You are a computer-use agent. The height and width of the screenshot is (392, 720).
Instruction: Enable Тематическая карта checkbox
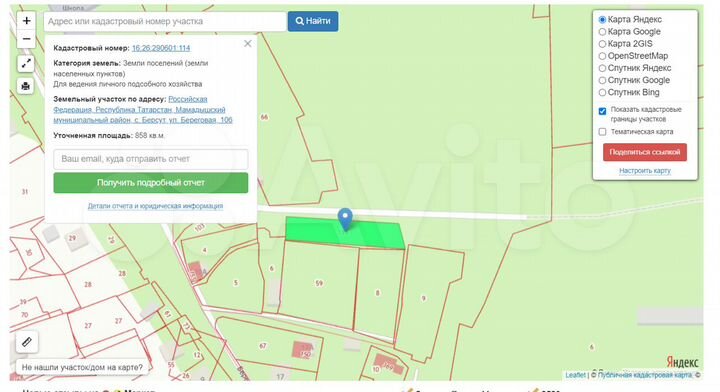click(x=602, y=132)
